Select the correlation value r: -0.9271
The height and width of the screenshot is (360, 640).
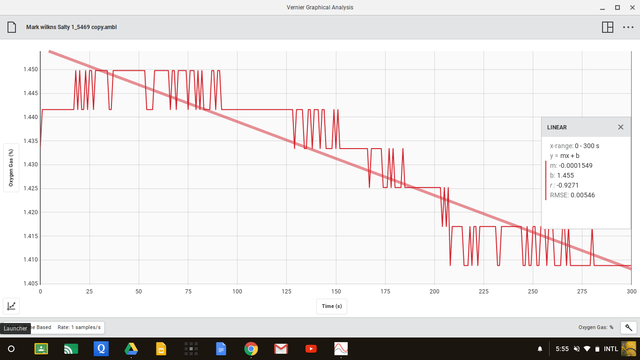click(x=564, y=185)
